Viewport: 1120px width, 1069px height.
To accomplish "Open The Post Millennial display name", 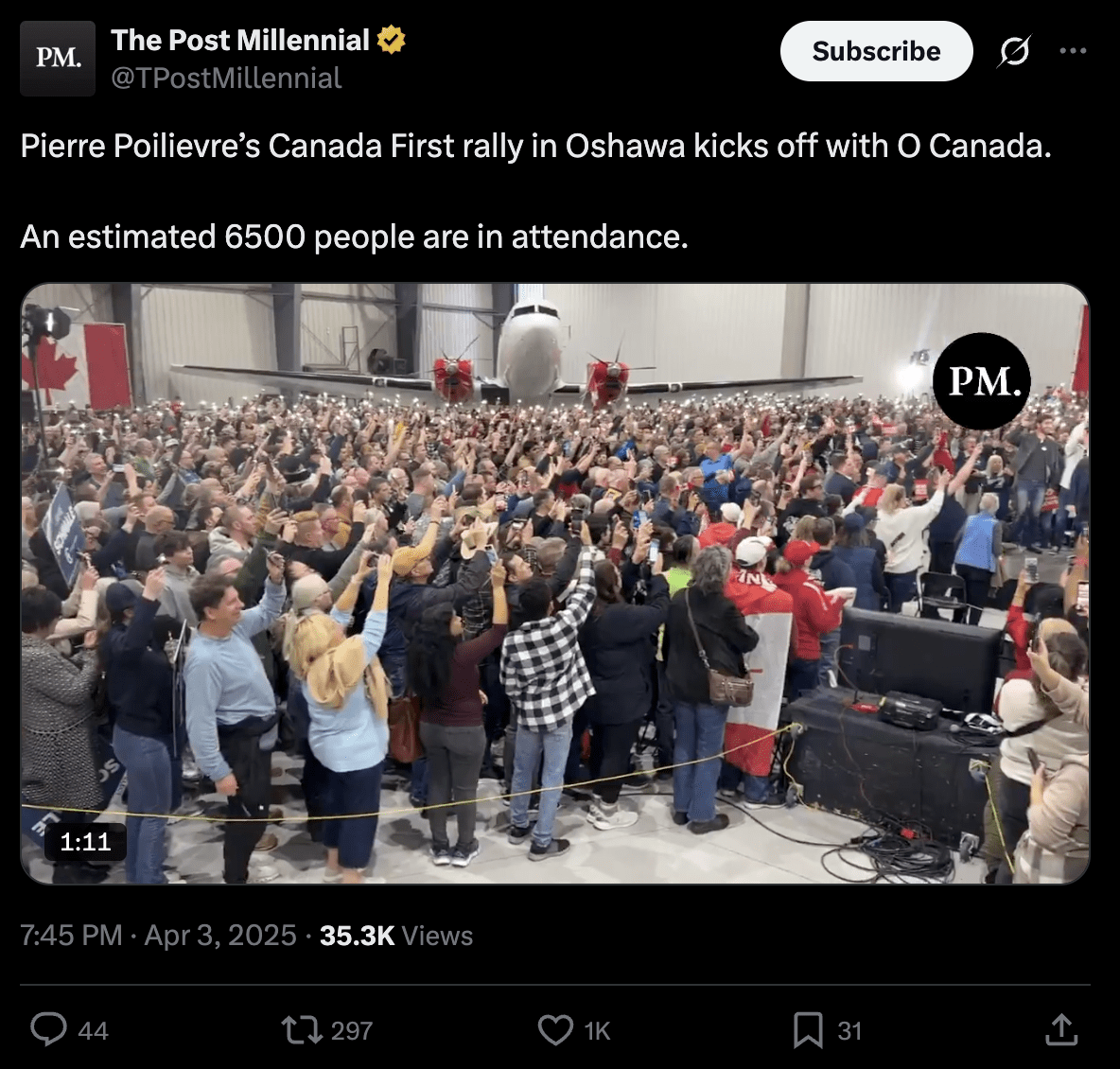I will [240, 40].
